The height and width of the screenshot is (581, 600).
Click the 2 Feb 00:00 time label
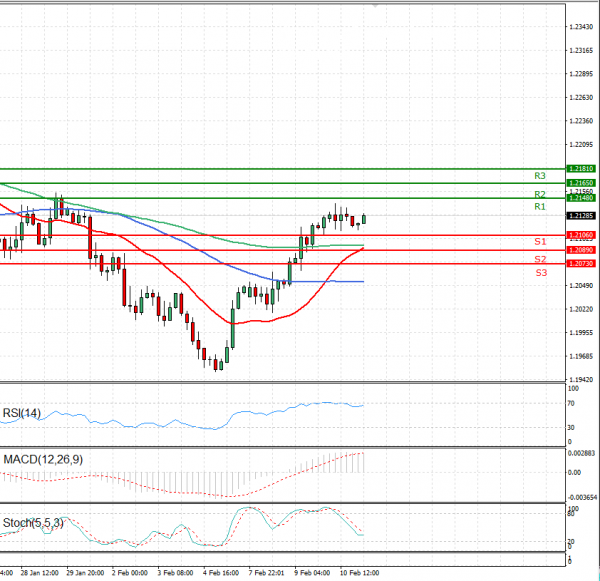130,573
